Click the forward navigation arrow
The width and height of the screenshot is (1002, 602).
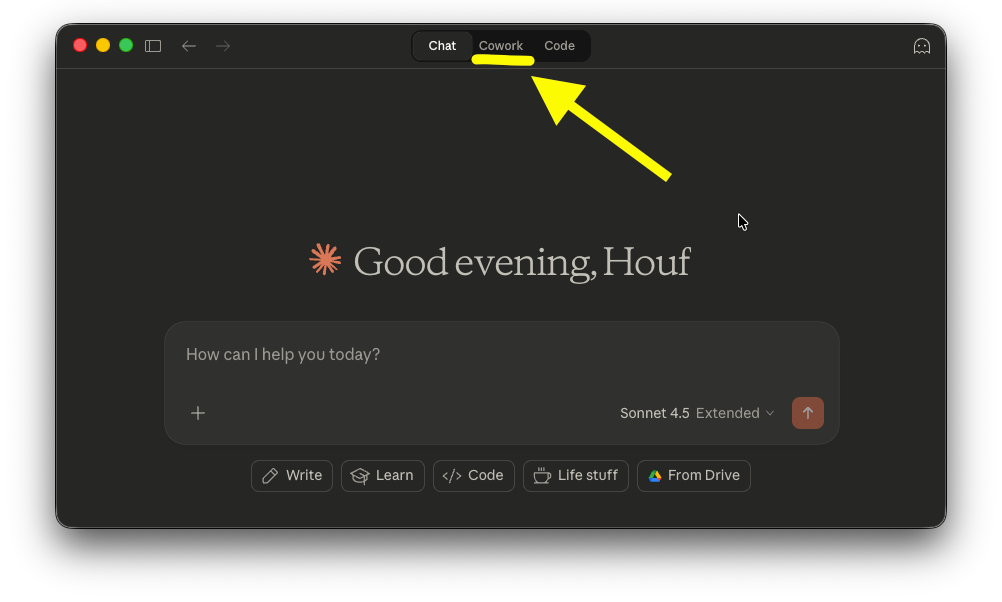(222, 45)
